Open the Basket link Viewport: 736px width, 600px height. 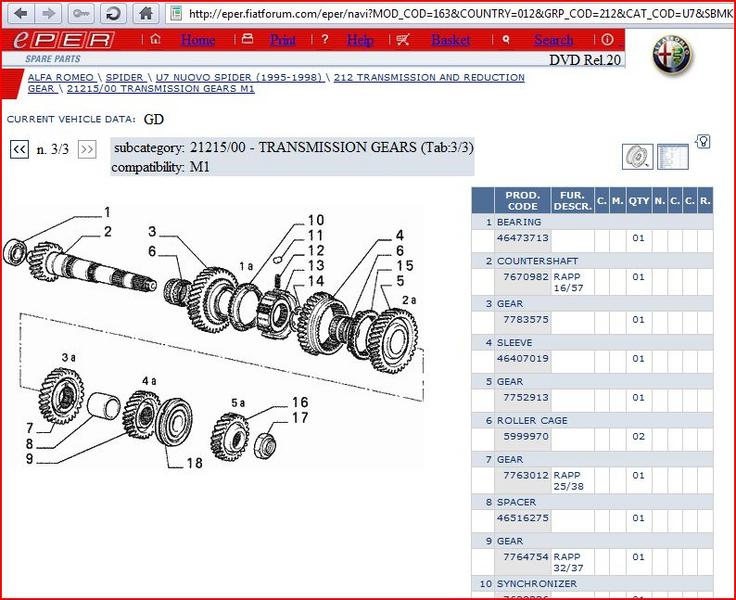pos(451,40)
